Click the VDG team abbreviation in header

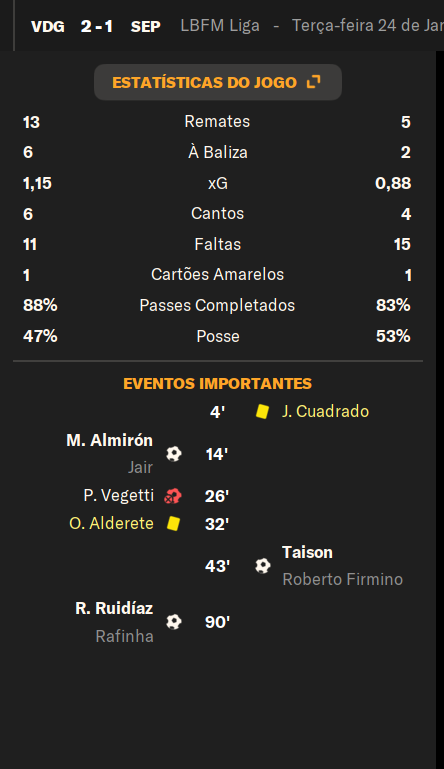[x=48, y=26]
